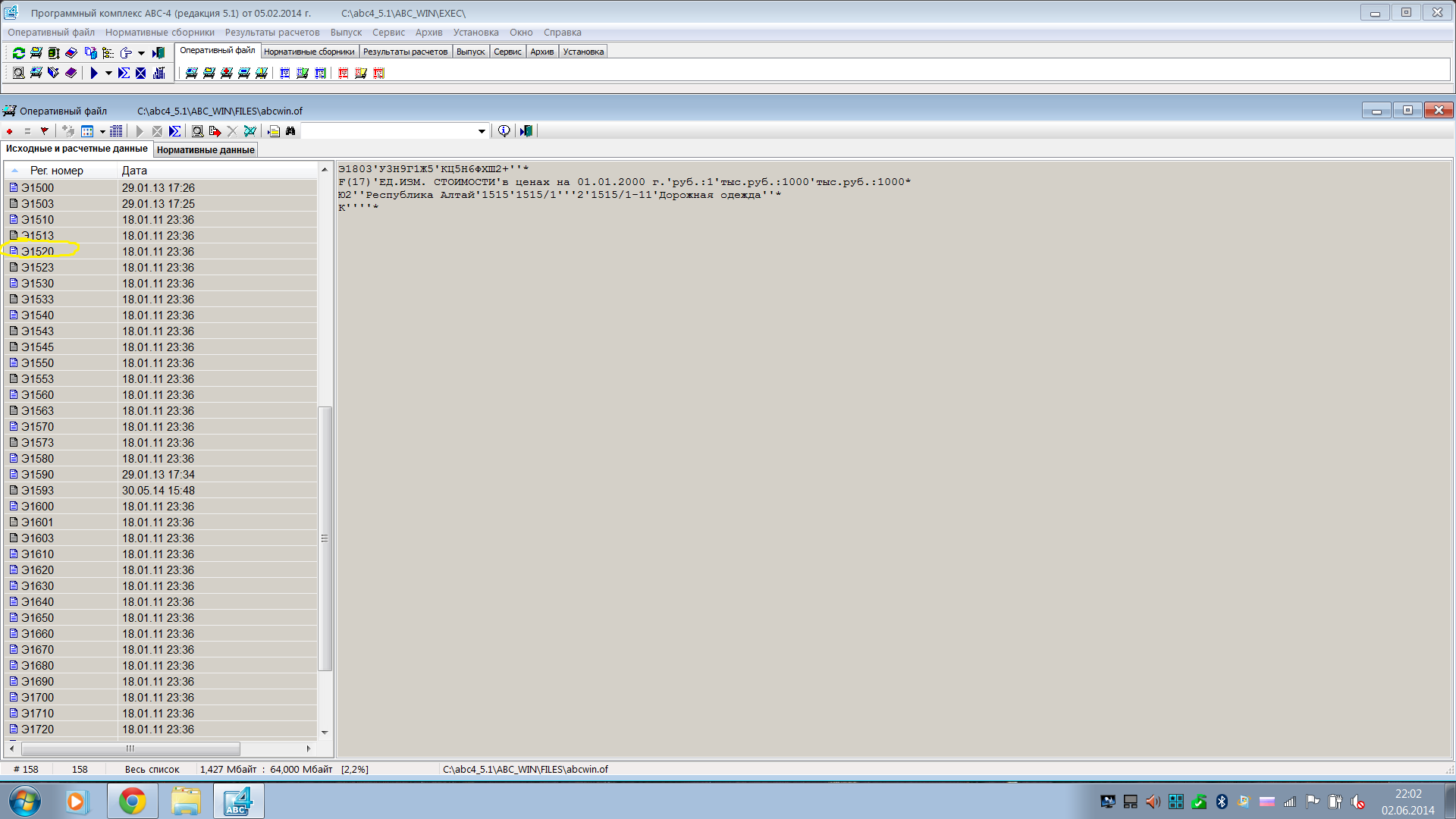Image resolution: width=1456 pixels, height=819 pixels.
Task: Open Google Chrome from the taskbar
Action: click(x=132, y=802)
